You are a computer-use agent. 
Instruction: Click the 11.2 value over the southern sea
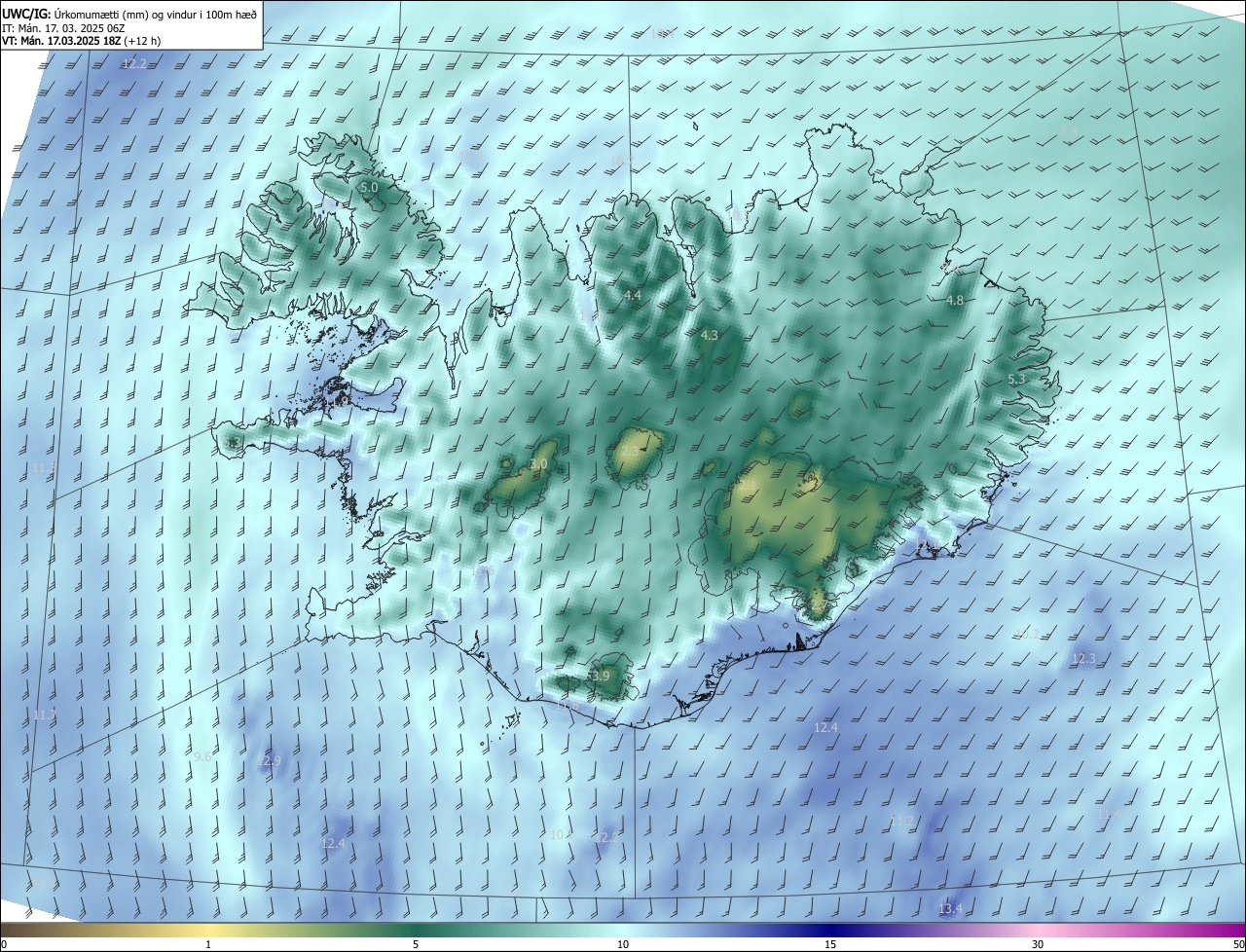902,822
